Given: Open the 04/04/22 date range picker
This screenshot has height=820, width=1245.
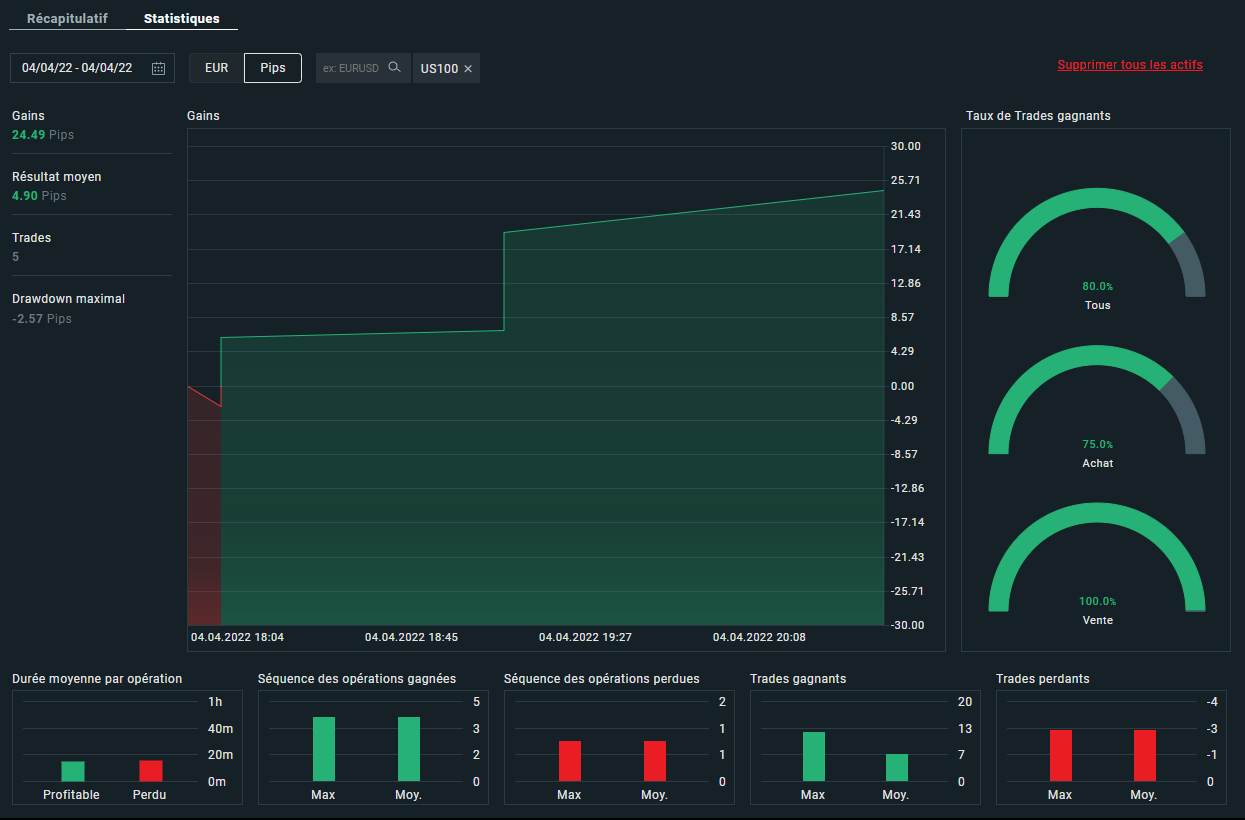Looking at the screenshot, I should pos(78,68).
